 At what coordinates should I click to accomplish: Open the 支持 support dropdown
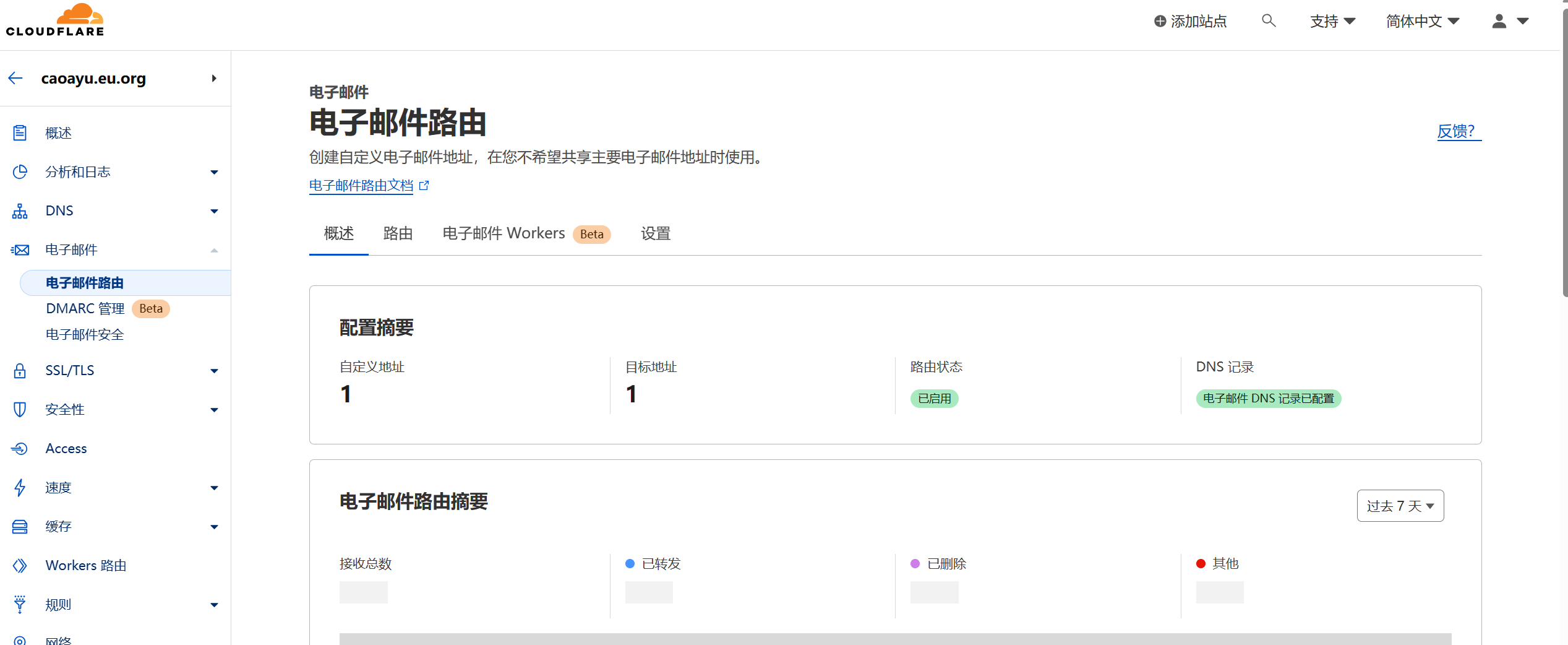(x=1333, y=21)
